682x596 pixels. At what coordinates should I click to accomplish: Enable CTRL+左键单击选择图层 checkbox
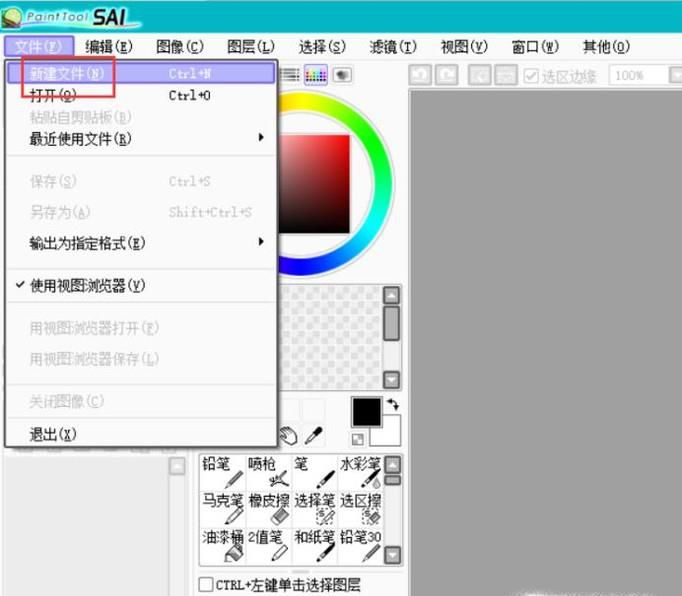point(206,584)
